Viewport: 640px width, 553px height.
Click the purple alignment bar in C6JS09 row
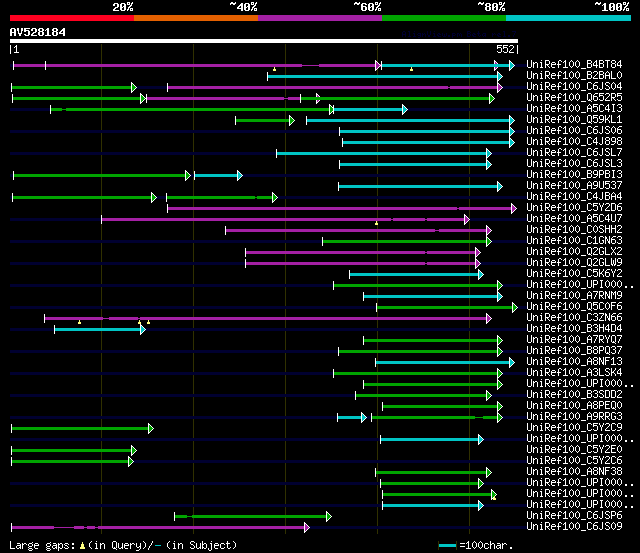(x=160, y=528)
